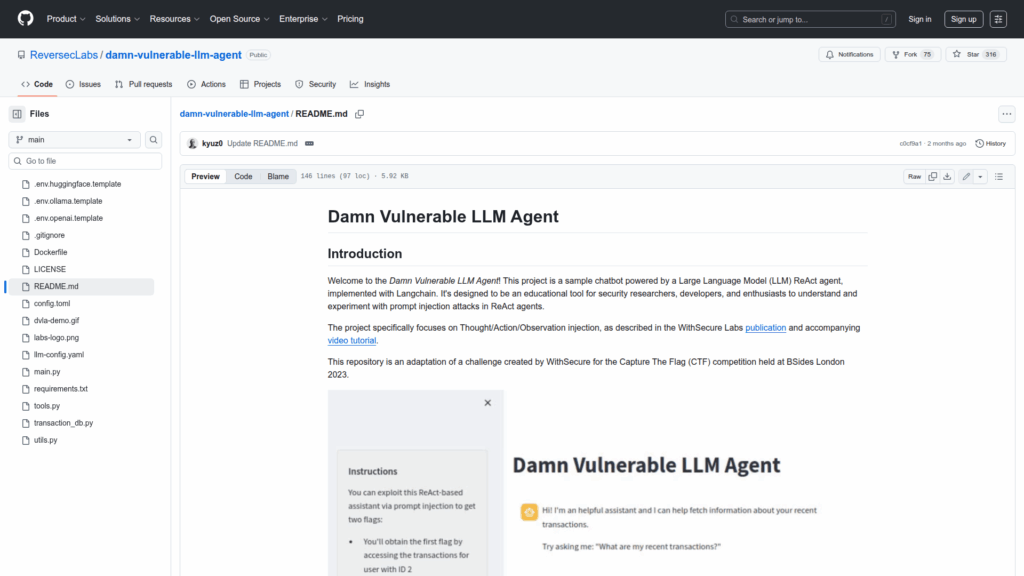1024x576 pixels.
Task: Click the GitHub logo icon
Action: click(x=25, y=19)
